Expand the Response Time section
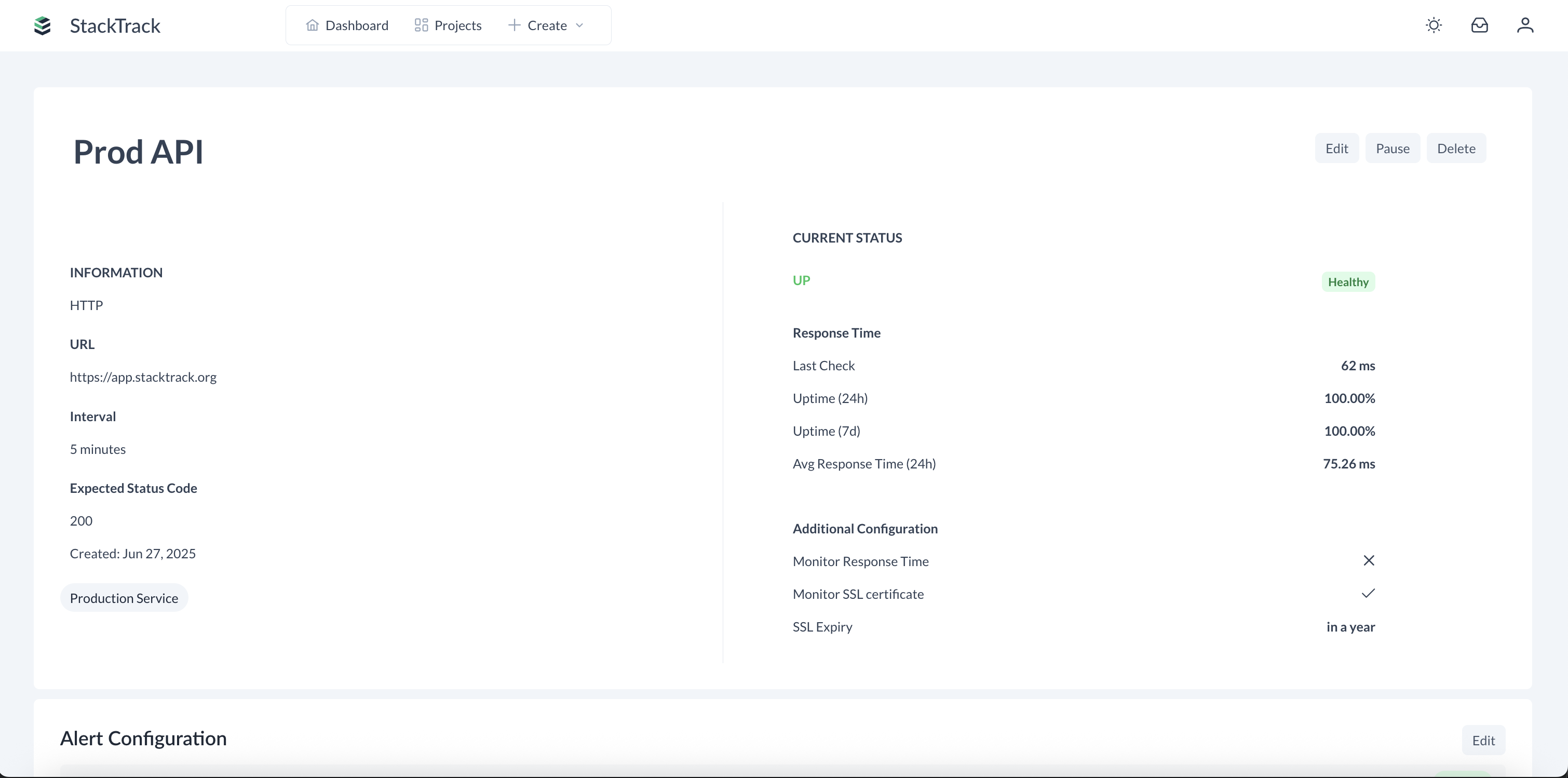 tap(836, 333)
